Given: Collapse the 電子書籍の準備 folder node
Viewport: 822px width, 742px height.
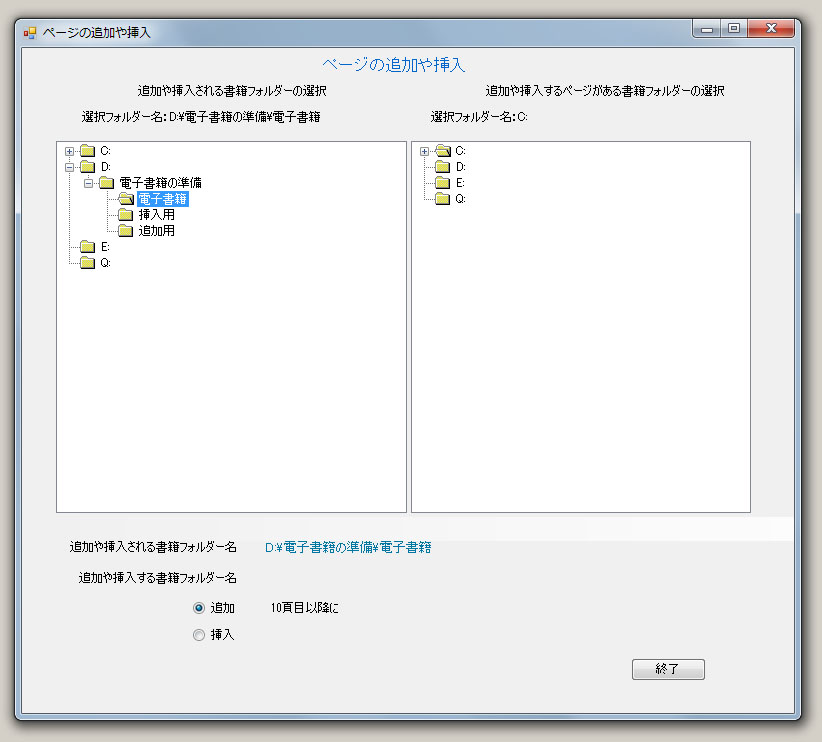Looking at the screenshot, I should point(88,183).
